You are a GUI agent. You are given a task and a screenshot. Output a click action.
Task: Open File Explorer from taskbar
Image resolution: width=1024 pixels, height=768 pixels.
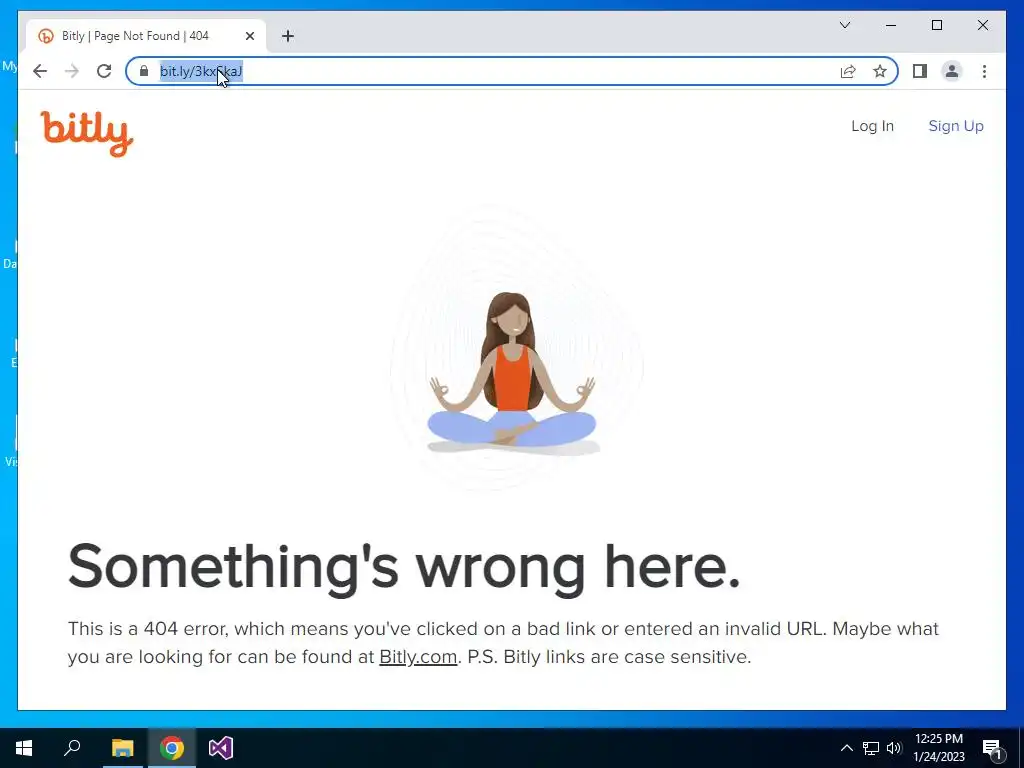(122, 748)
